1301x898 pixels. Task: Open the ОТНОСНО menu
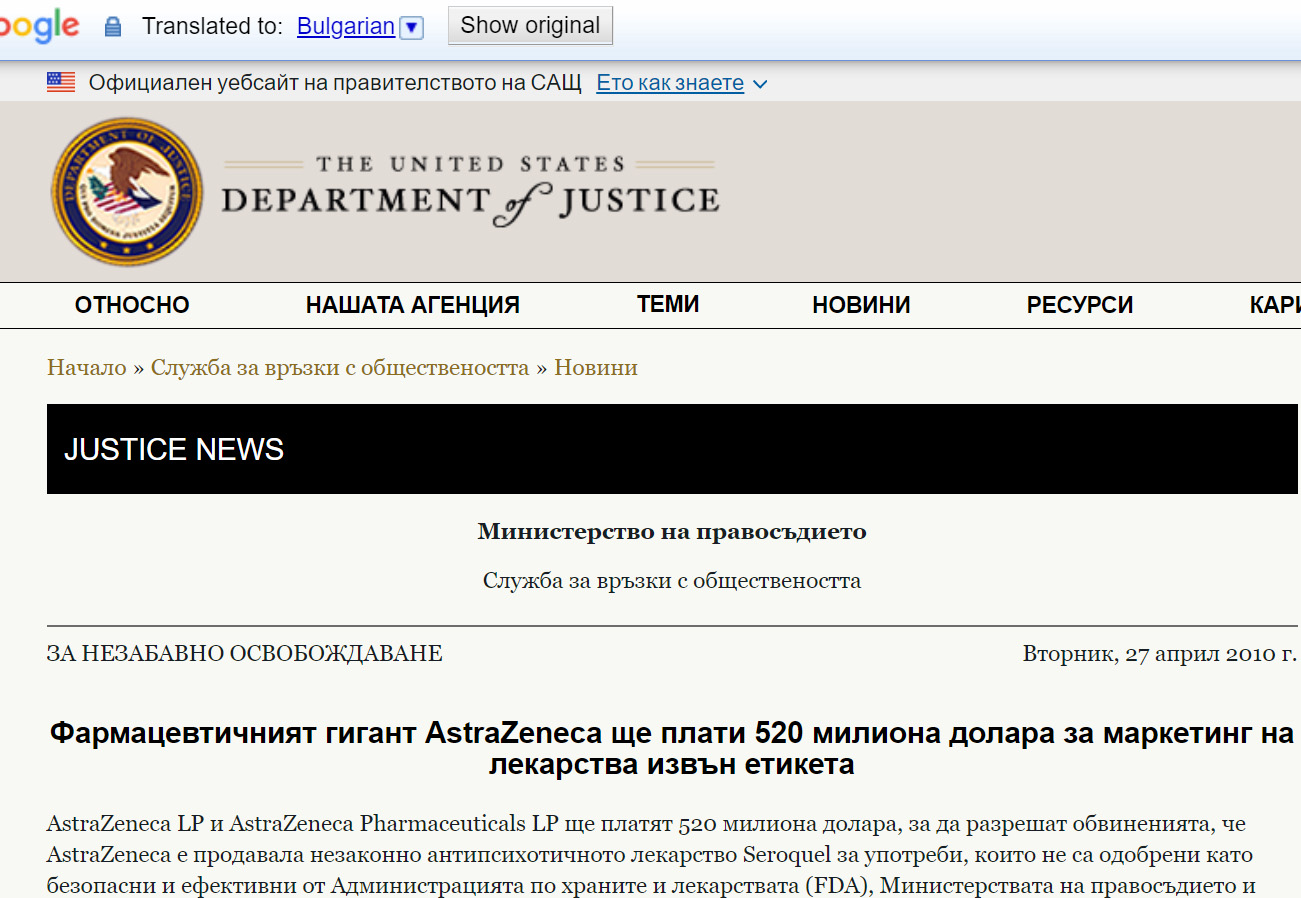tap(132, 305)
